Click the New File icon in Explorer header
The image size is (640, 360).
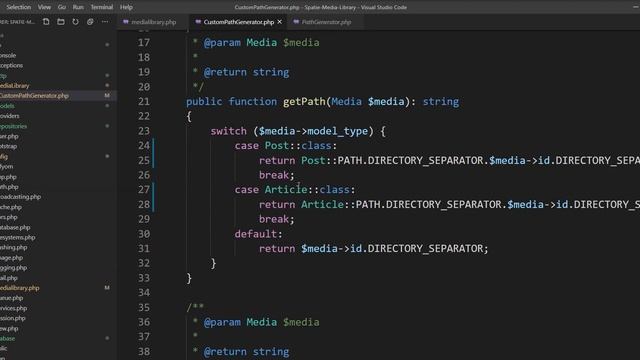46,22
